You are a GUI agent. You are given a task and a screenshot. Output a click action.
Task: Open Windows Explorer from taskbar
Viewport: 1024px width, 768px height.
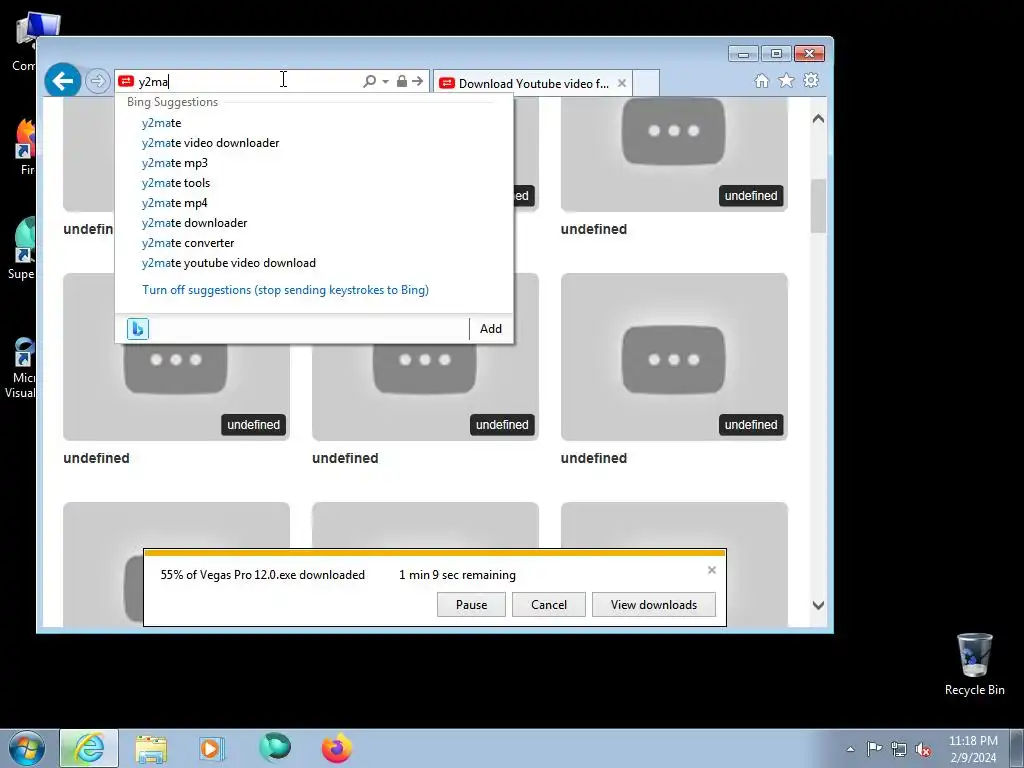click(151, 748)
